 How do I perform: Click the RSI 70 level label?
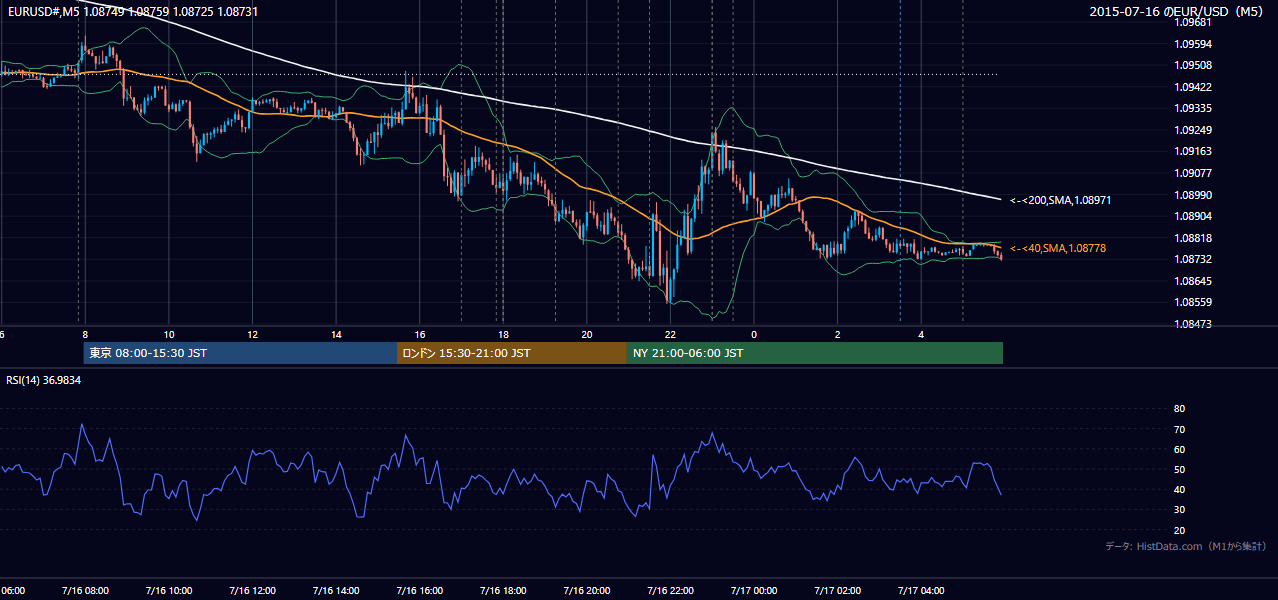point(1179,429)
